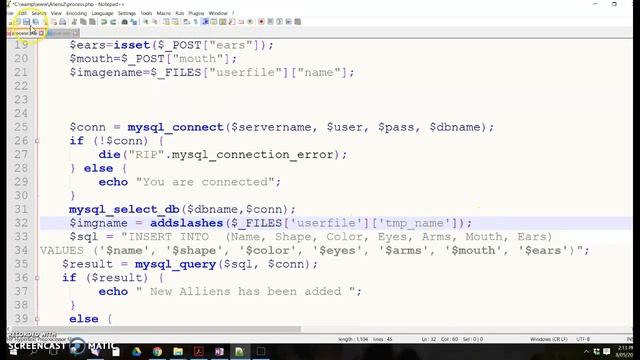Click addslashes on line 32
The height and width of the screenshot is (360, 640).
click(187, 223)
